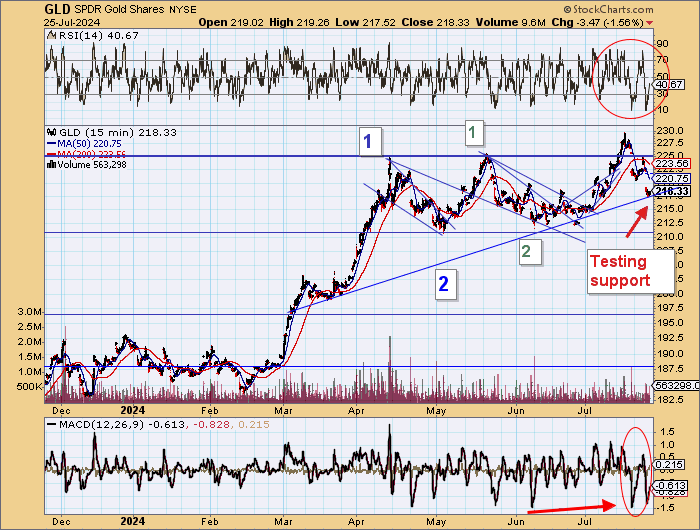Image resolution: width=700 pixels, height=530 pixels.
Task: Click the 0.215 MACD histogram tag on the axis
Action: pyautogui.click(x=669, y=465)
